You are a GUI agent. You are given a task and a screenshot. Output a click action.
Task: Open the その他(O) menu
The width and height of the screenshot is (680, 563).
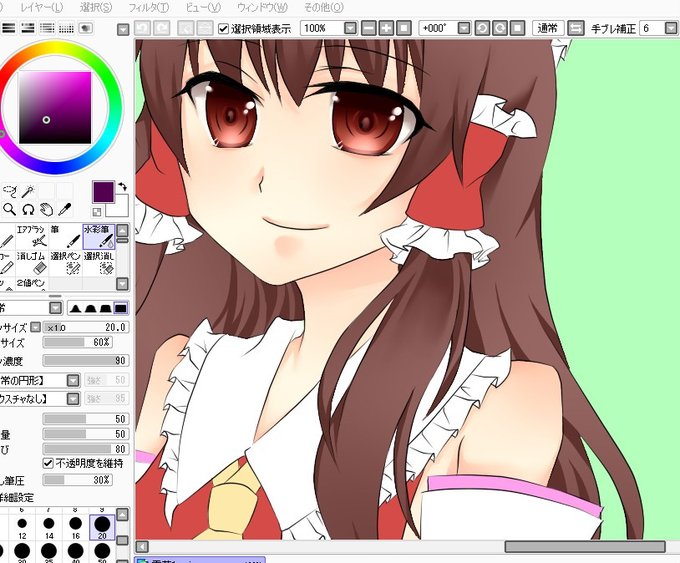coord(324,7)
